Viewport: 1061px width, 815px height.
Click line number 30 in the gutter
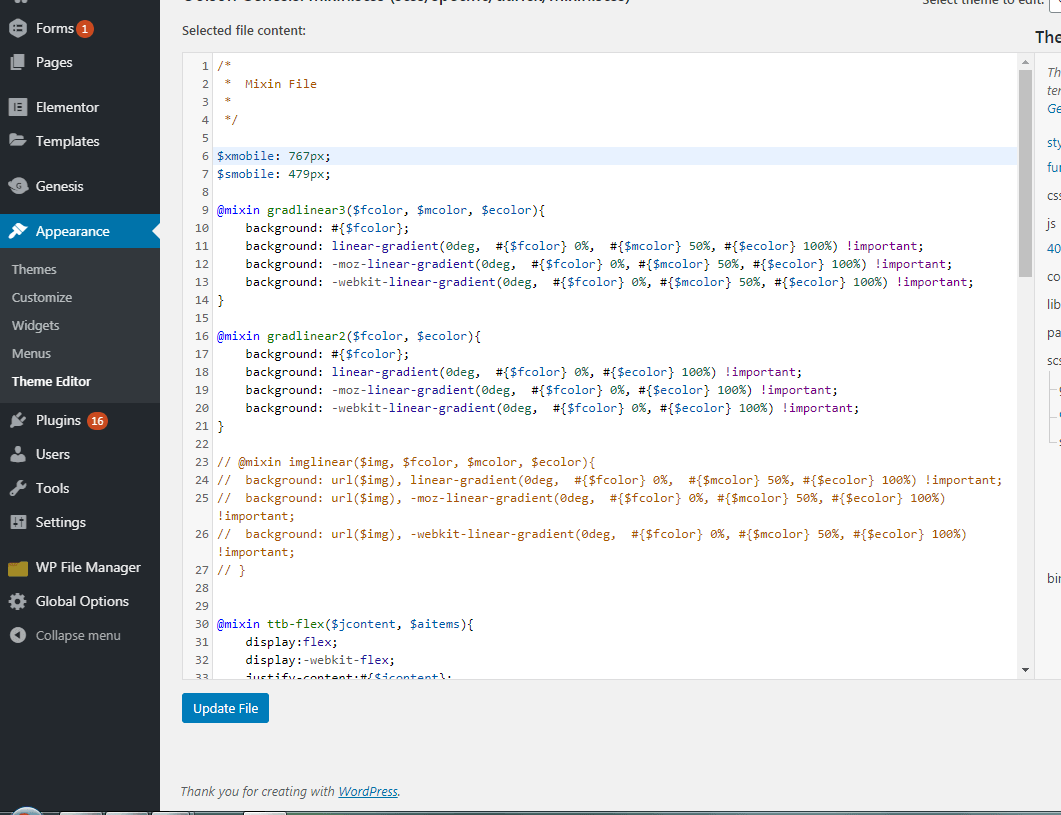tap(202, 624)
